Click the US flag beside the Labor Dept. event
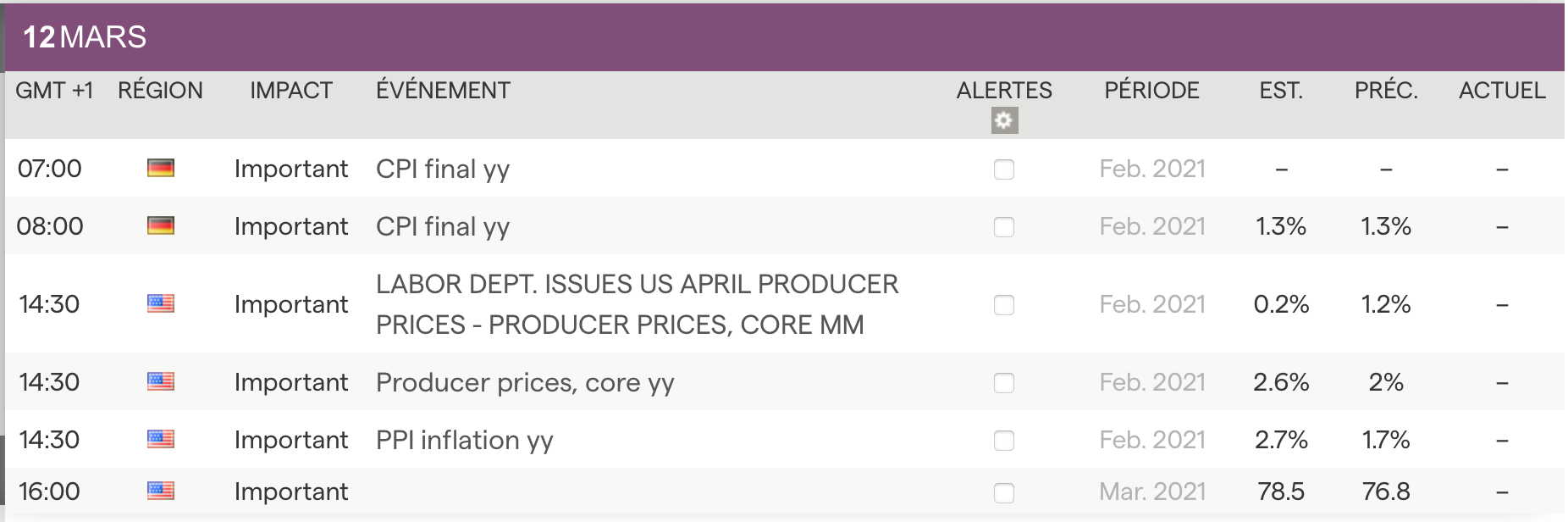The image size is (1568, 522). coord(160,304)
